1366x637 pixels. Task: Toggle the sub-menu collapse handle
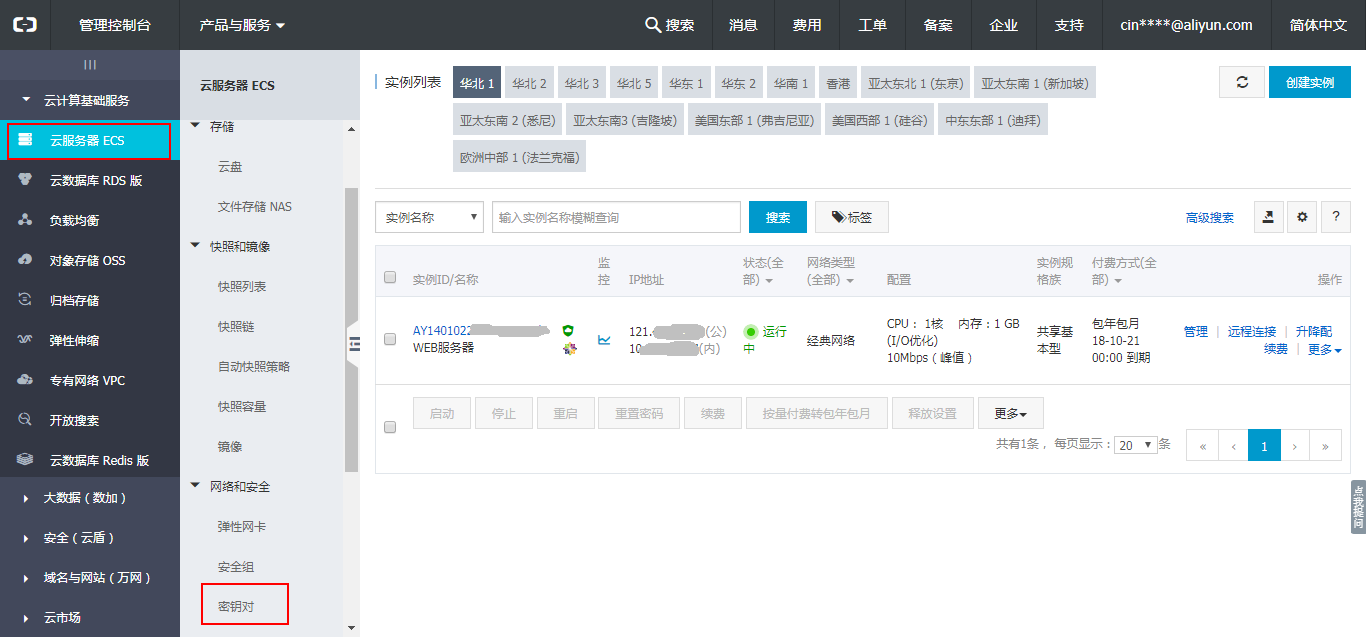tap(353, 344)
